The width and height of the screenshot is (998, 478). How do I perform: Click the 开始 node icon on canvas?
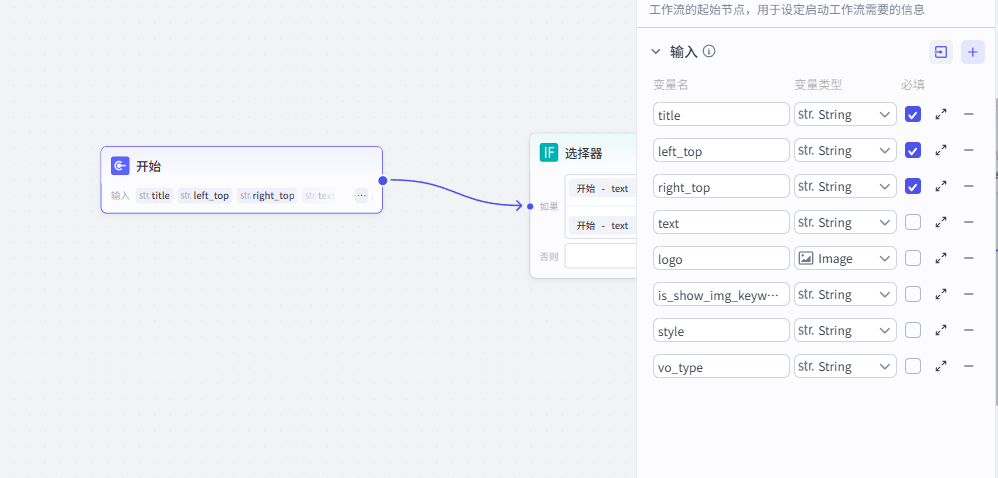coord(120,166)
